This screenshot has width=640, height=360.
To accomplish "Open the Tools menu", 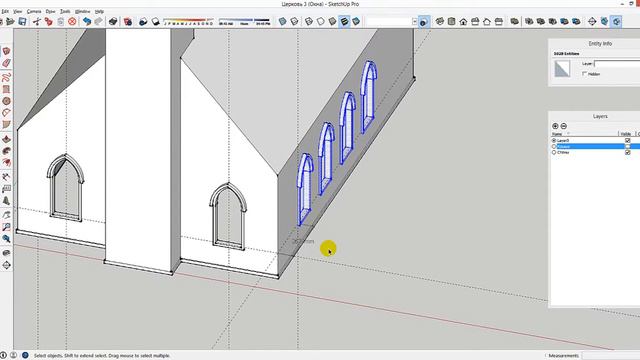I will 65,11.
